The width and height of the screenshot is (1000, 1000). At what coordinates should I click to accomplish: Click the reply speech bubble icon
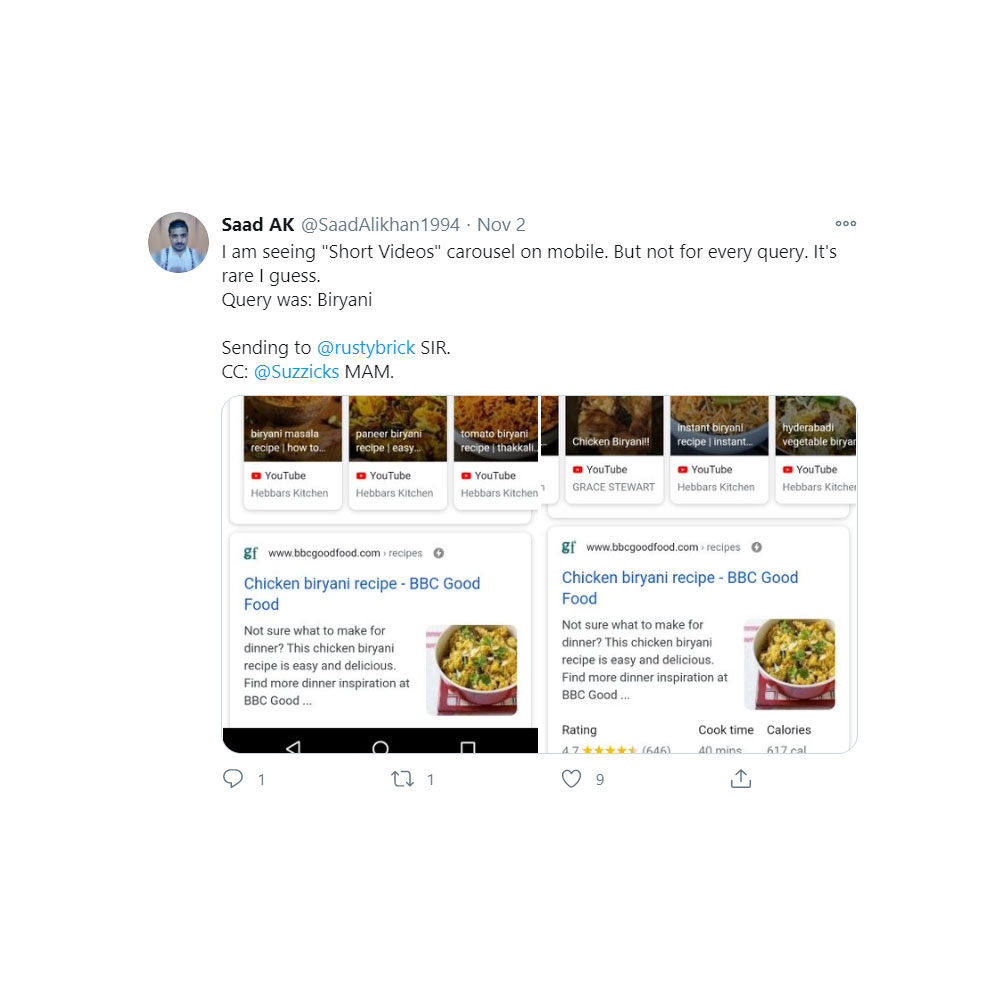[233, 779]
